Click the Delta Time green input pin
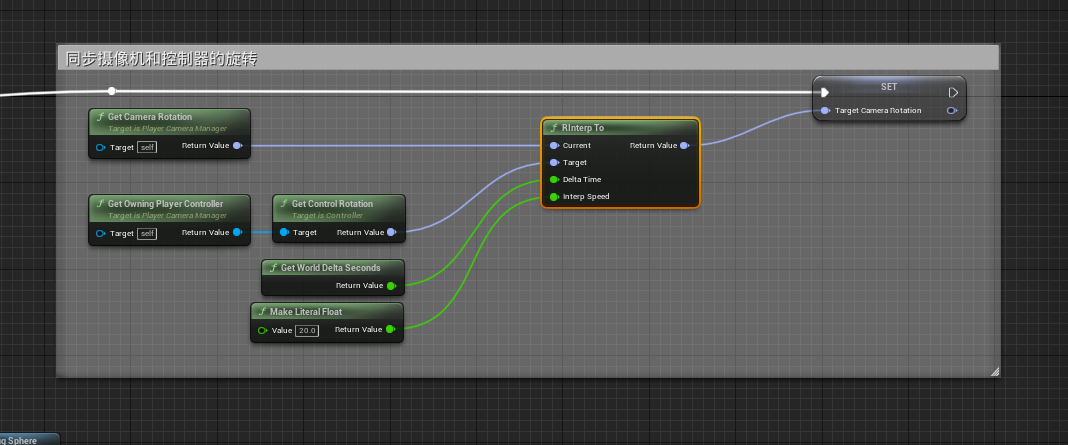The height and width of the screenshot is (445, 1068). coord(554,180)
